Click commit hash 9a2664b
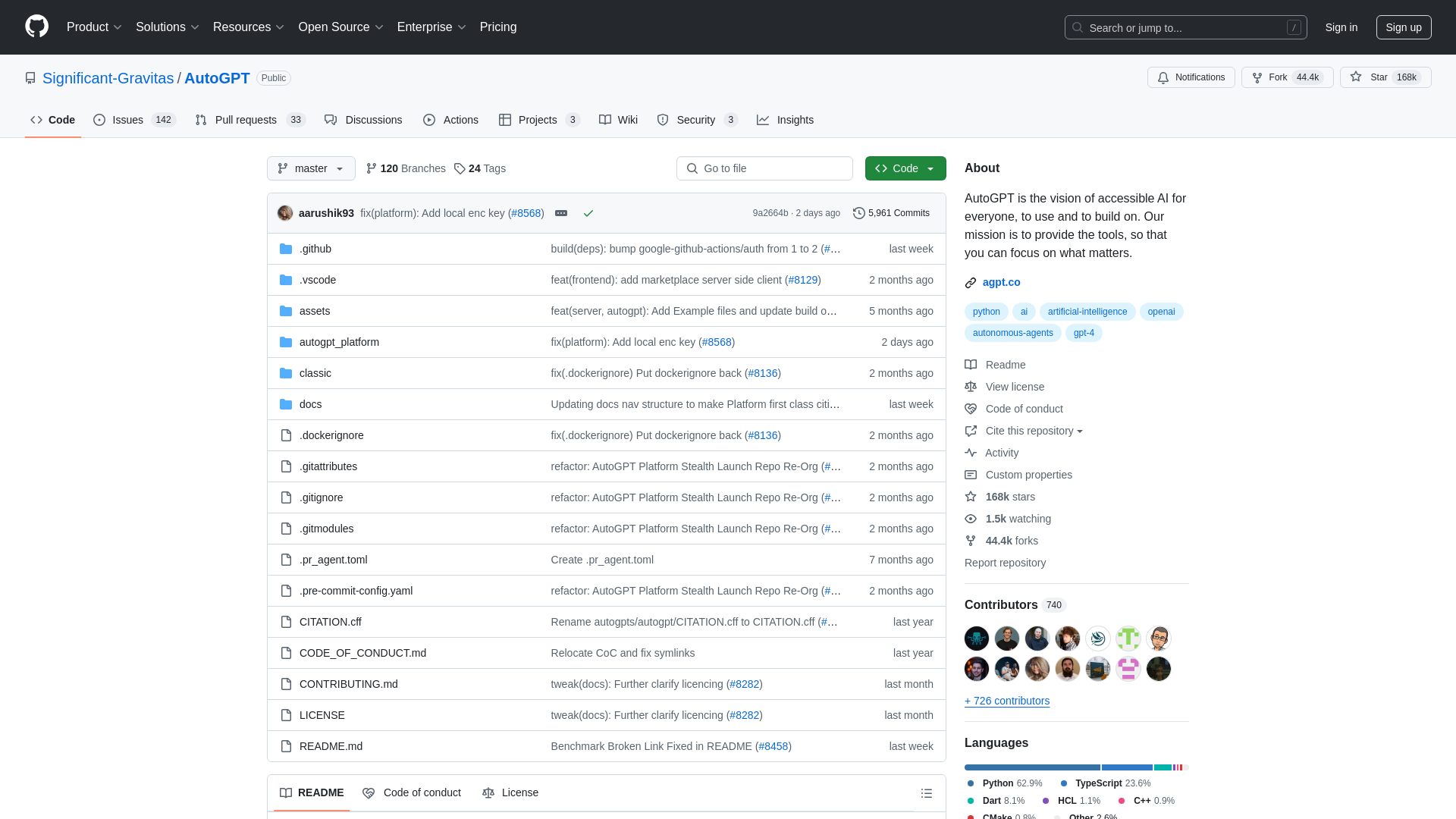Viewport: 1456px width, 819px height. pyautogui.click(x=770, y=213)
